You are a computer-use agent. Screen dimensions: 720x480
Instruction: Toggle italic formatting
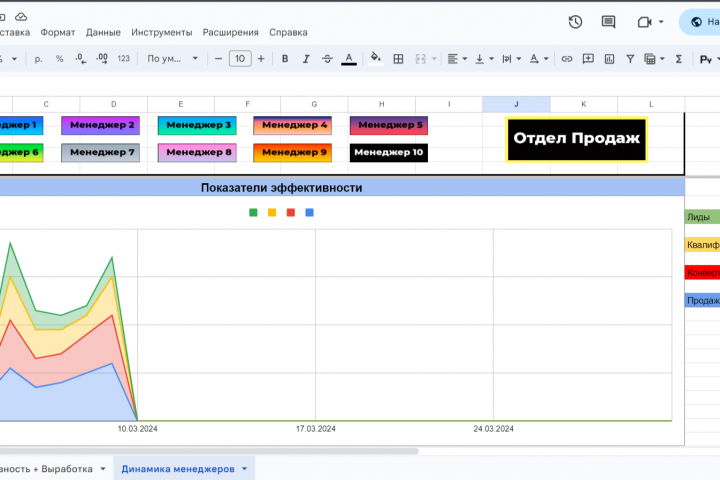305,59
